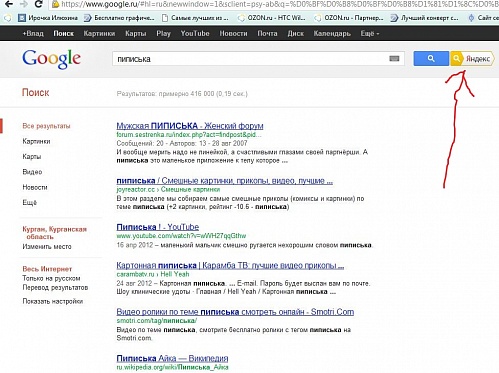Viewport: 499px width, 373px height.
Task: Select Только на русском filter
Action: (x=51, y=278)
